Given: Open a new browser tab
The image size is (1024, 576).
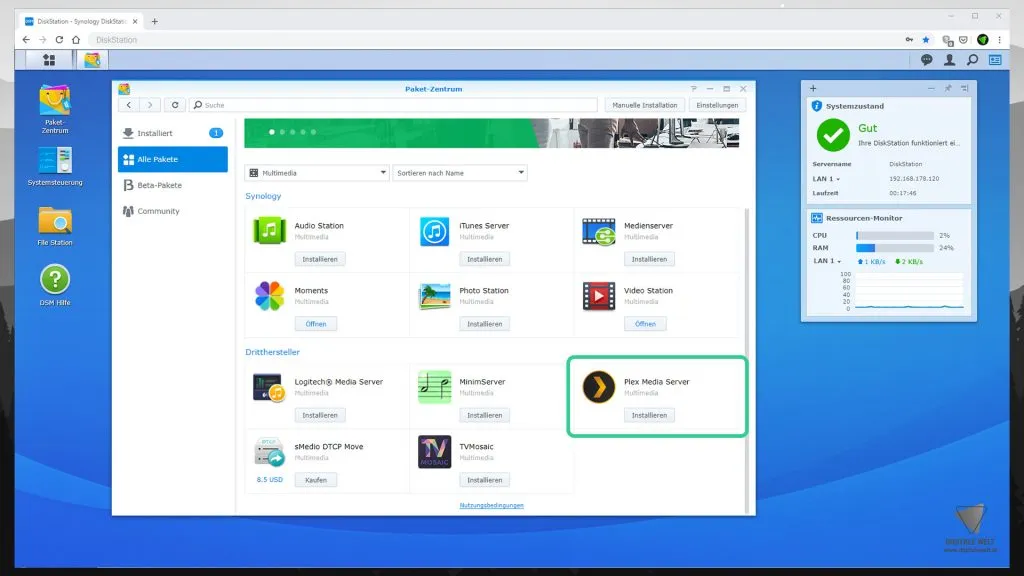Looking at the screenshot, I should point(155,22).
